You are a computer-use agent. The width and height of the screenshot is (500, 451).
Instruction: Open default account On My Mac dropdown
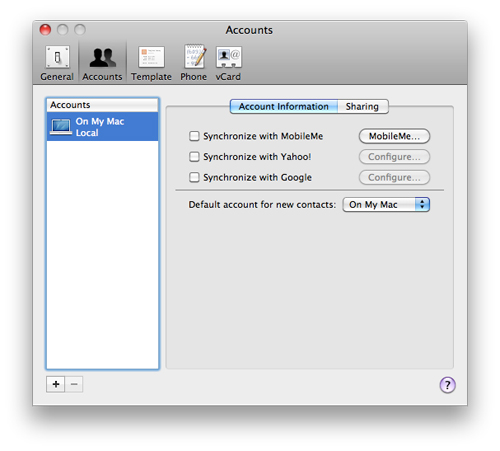click(x=386, y=204)
